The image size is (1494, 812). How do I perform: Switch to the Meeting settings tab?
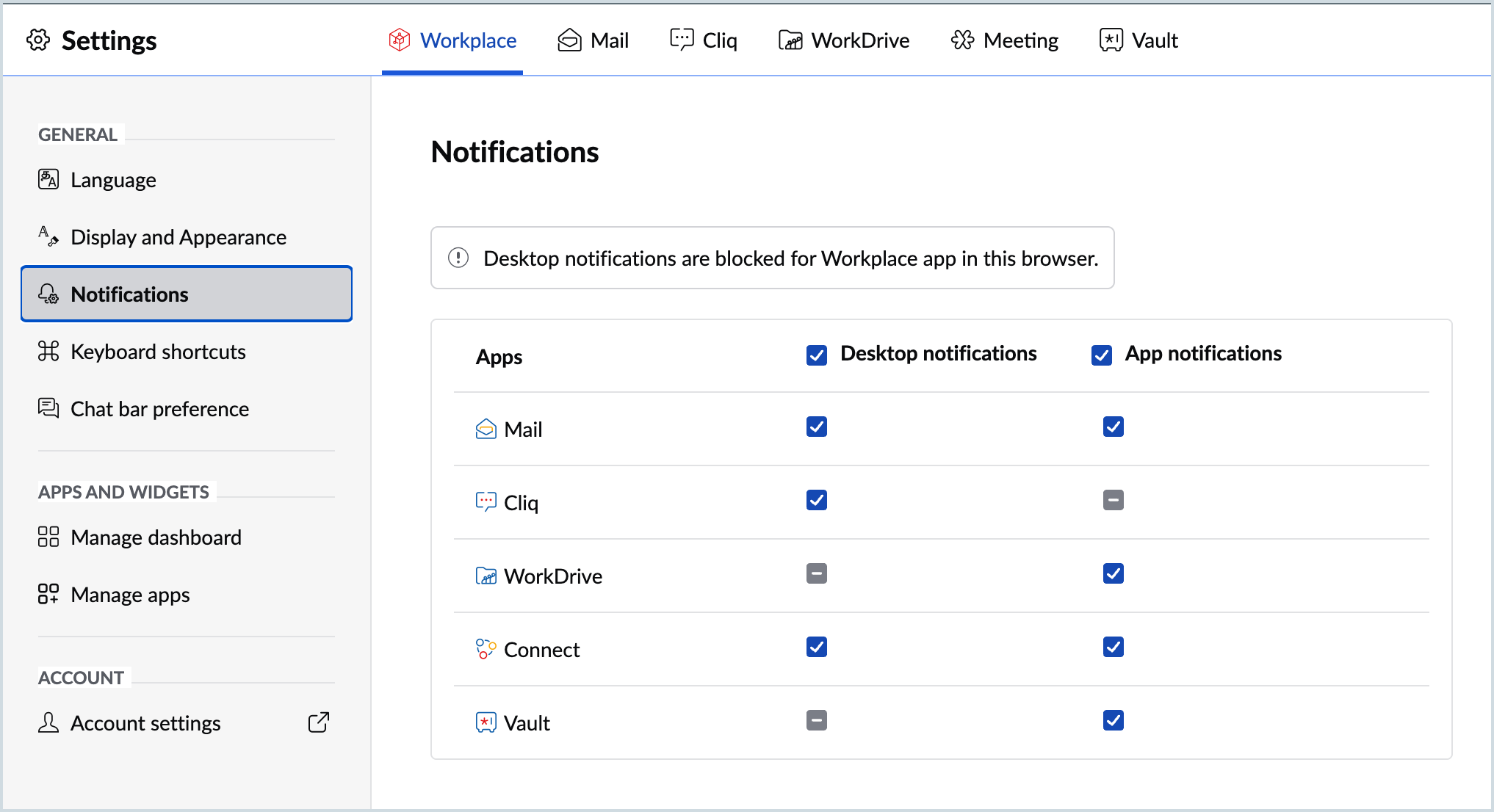(1005, 40)
